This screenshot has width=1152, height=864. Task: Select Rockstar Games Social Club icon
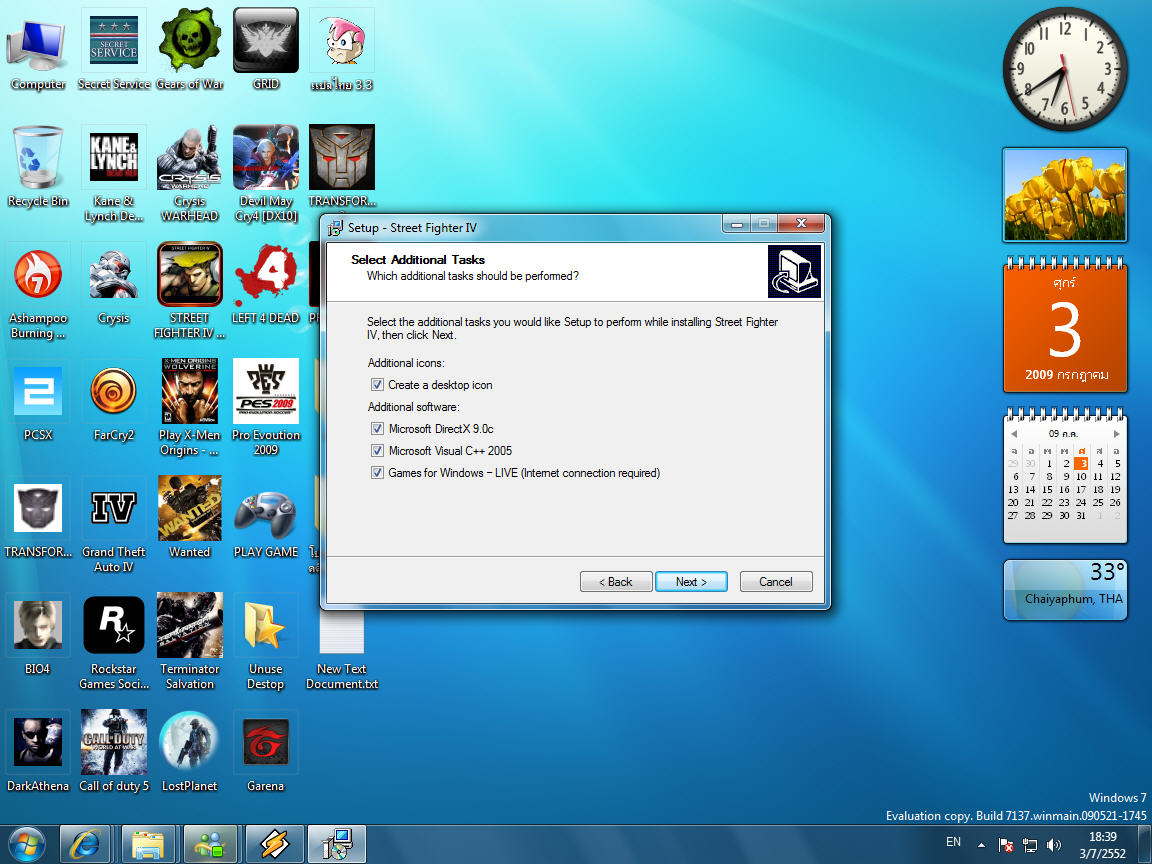[114, 642]
